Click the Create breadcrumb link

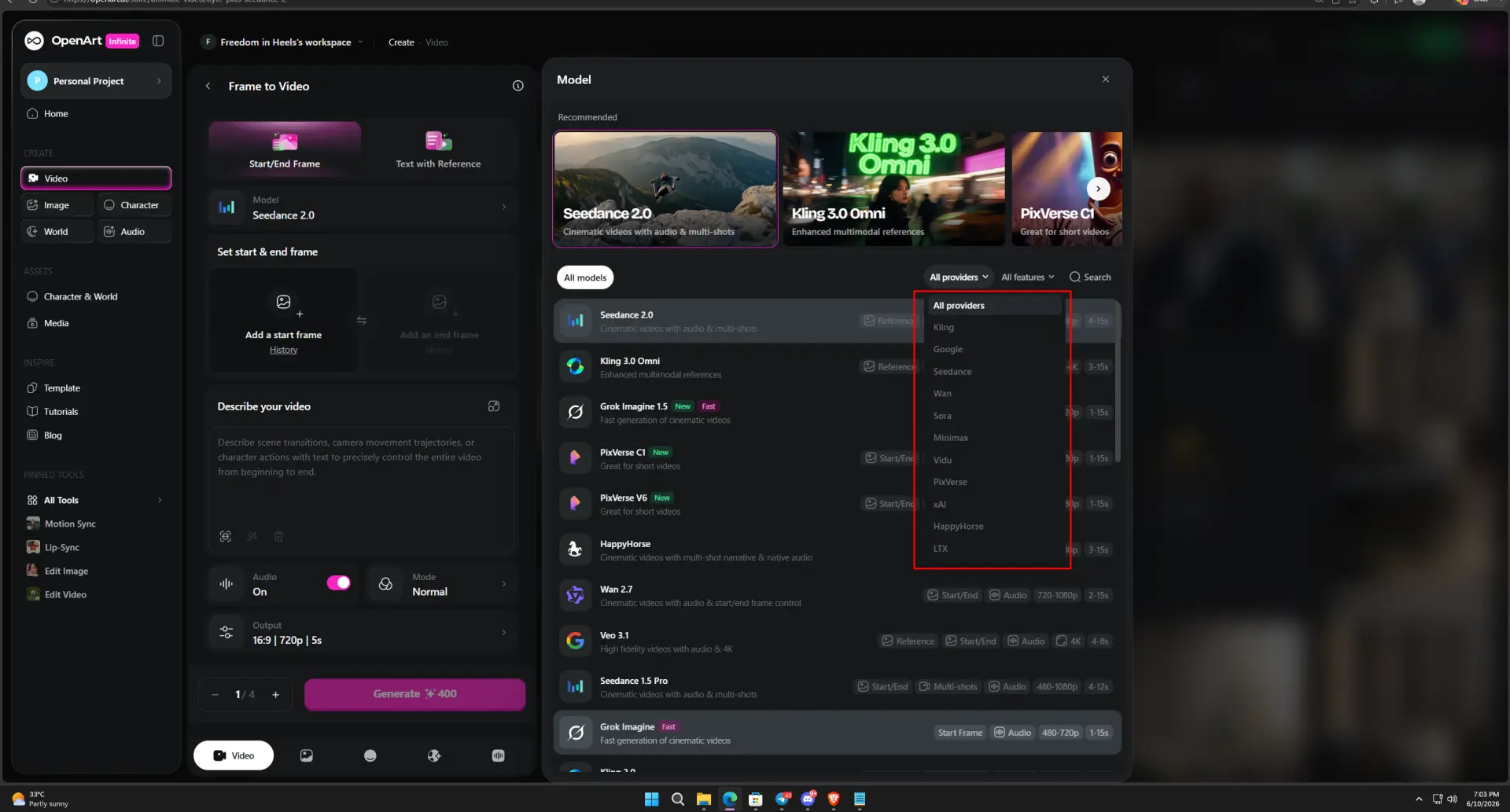(x=401, y=42)
